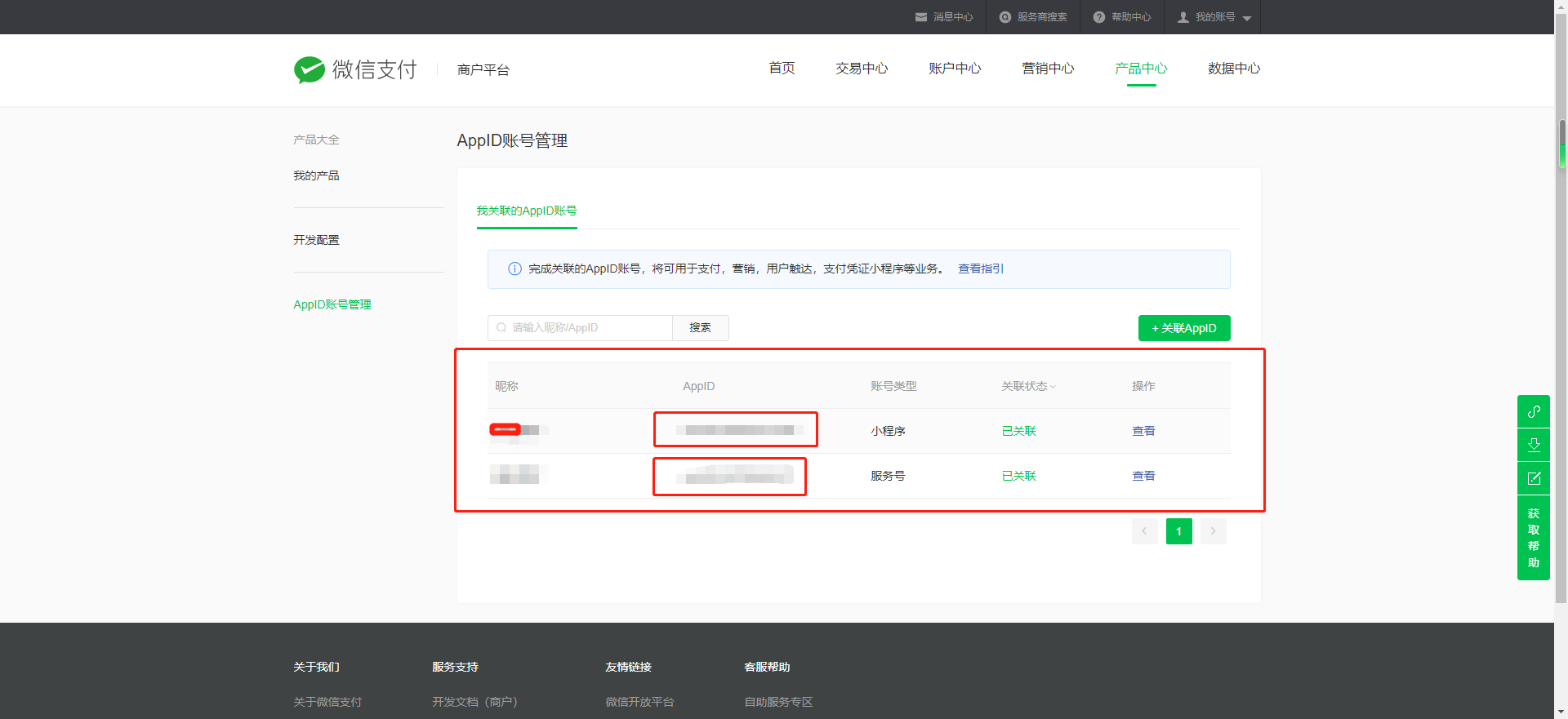Open 产品大全 in left sidebar
This screenshot has width=1568, height=719.
coord(316,140)
